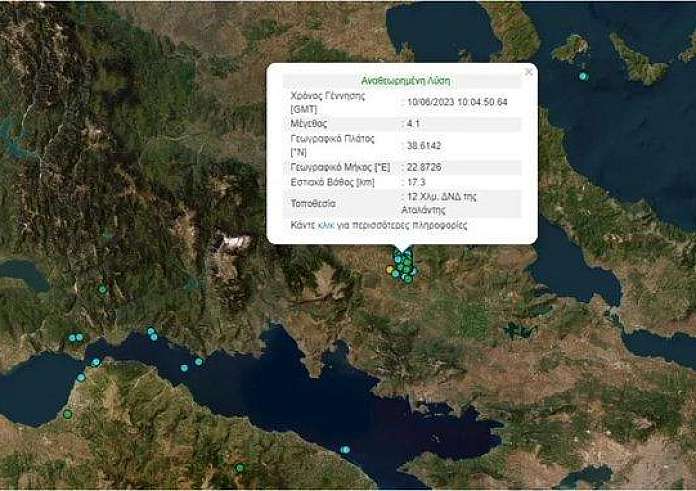Select the green marker at the bottom map edge

pyautogui.click(x=239, y=468)
